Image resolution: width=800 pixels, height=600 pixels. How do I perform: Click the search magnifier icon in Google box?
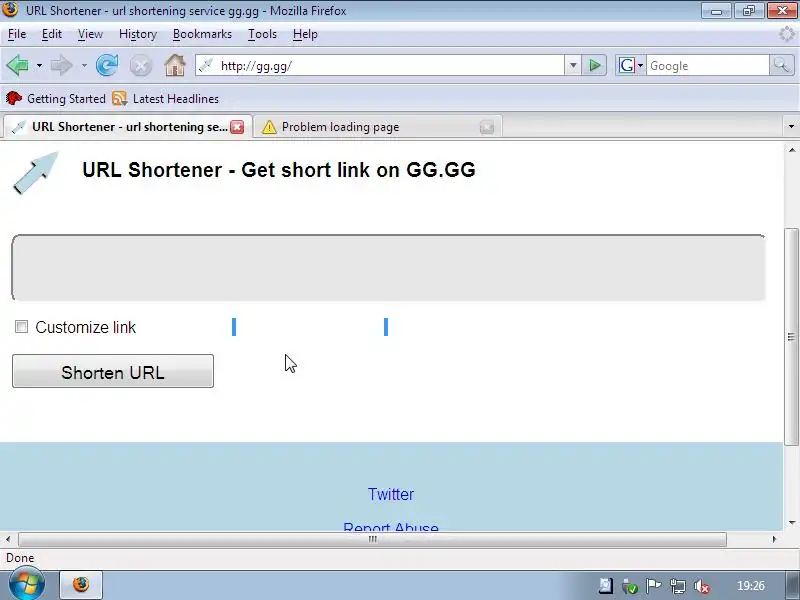[781, 65]
